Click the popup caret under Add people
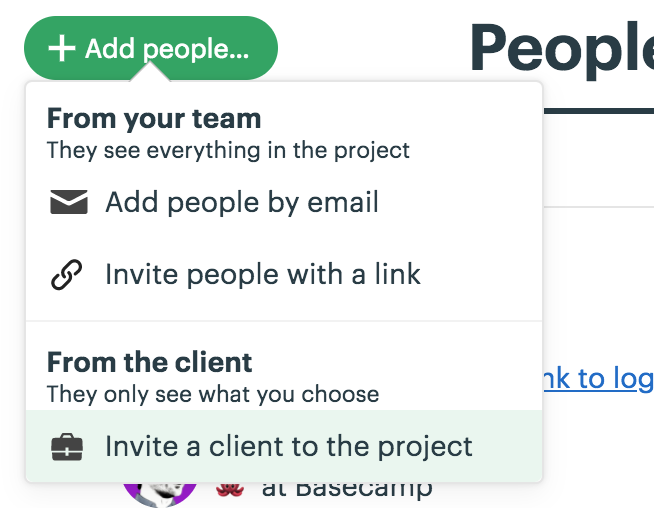 [x=150, y=72]
